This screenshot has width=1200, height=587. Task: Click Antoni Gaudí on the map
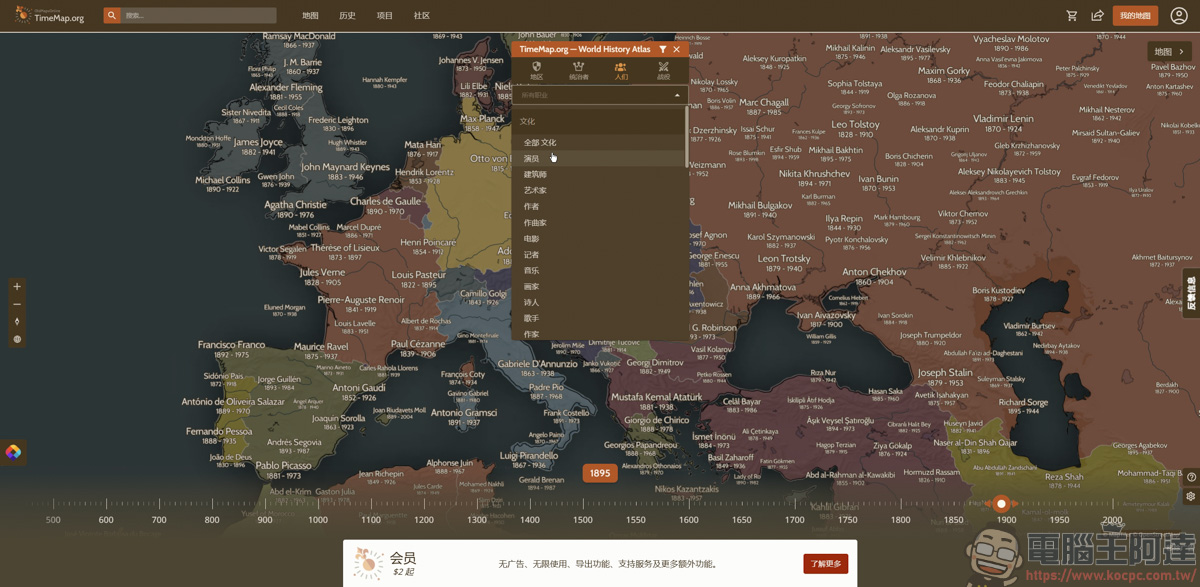(x=359, y=388)
